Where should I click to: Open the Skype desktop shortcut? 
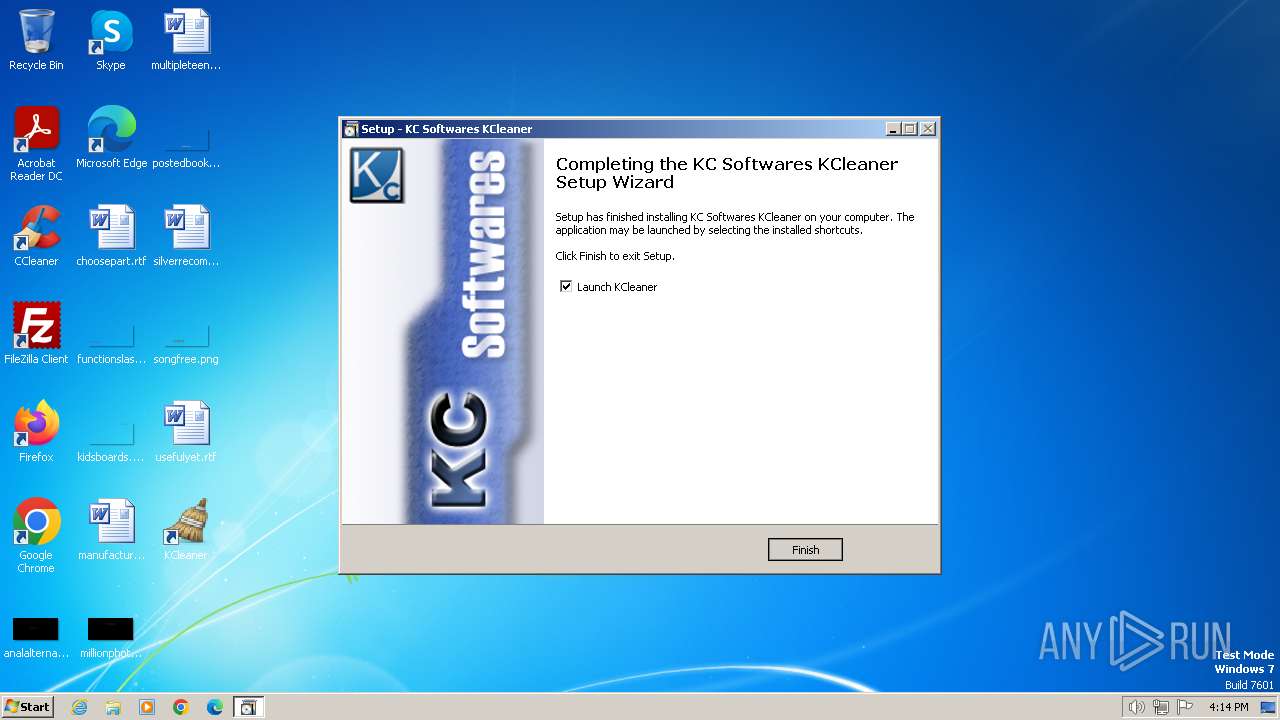click(x=111, y=40)
